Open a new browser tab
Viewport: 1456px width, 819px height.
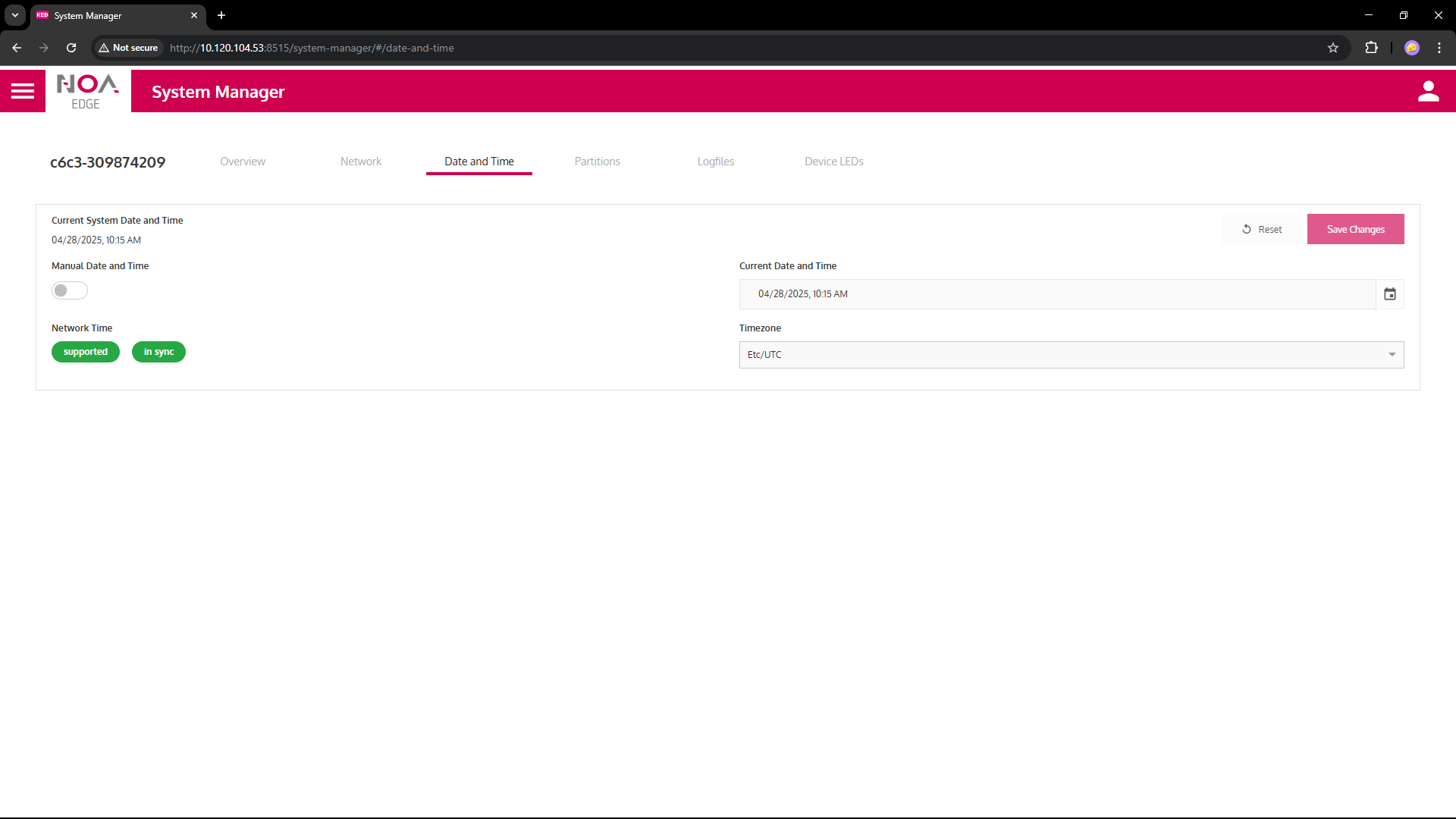pyautogui.click(x=221, y=15)
